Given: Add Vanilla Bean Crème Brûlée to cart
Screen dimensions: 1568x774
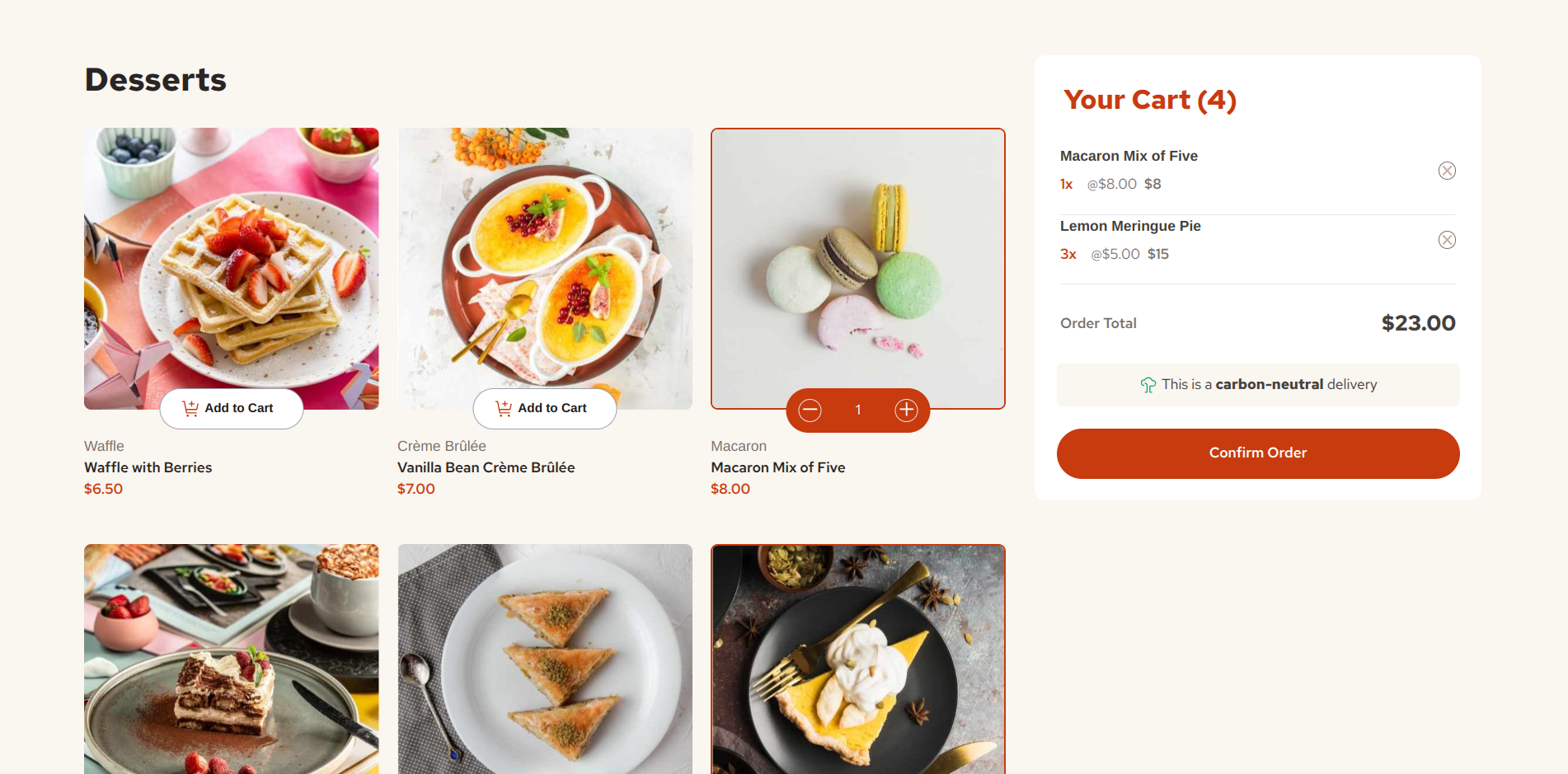Looking at the screenshot, I should [545, 408].
